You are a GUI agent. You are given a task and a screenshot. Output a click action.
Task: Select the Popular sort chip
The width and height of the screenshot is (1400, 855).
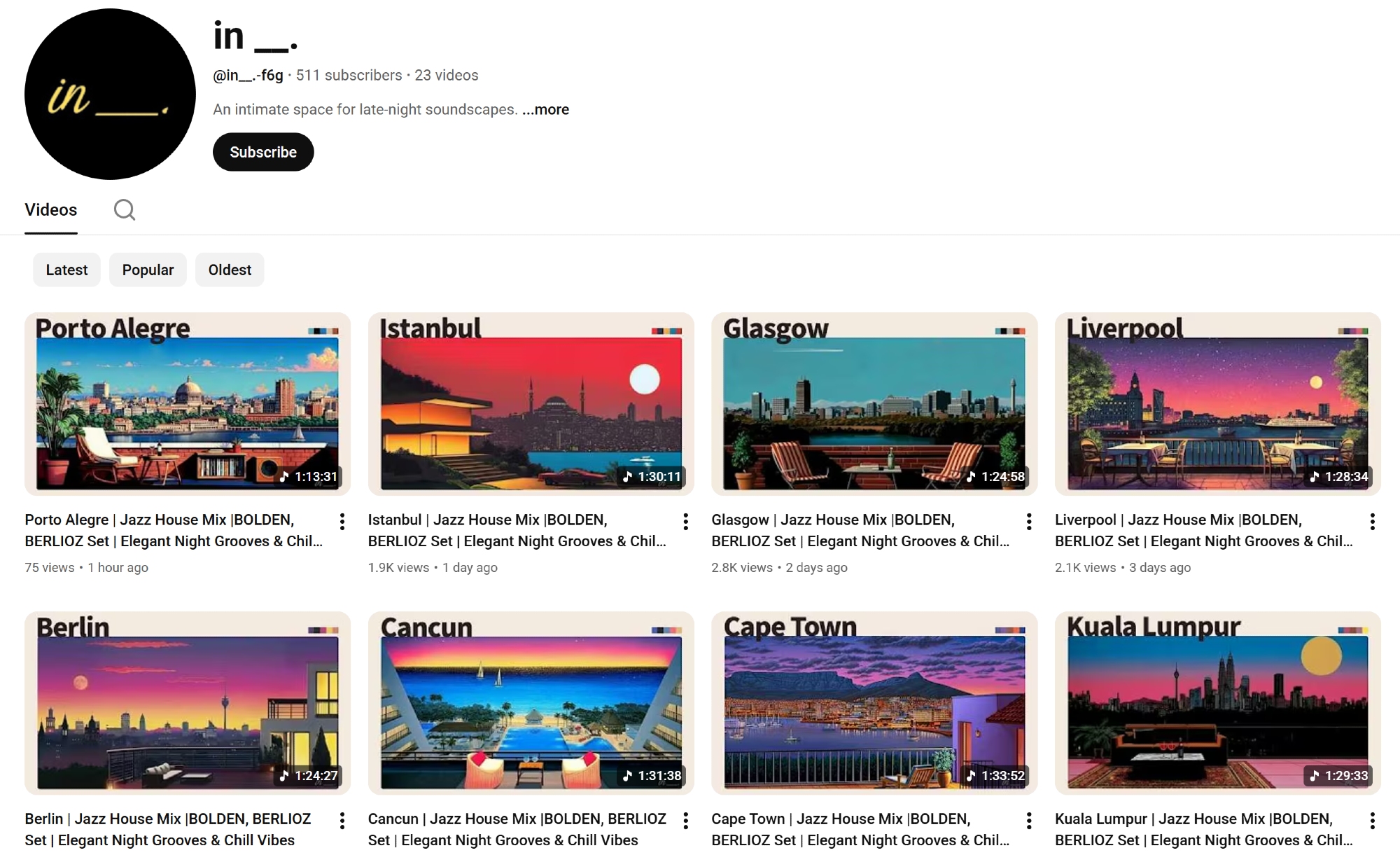[x=148, y=270]
